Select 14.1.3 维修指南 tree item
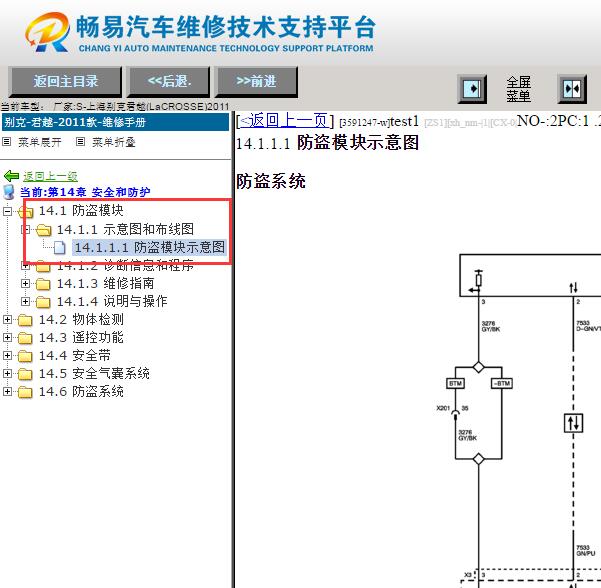601x588 pixels. click(105, 283)
